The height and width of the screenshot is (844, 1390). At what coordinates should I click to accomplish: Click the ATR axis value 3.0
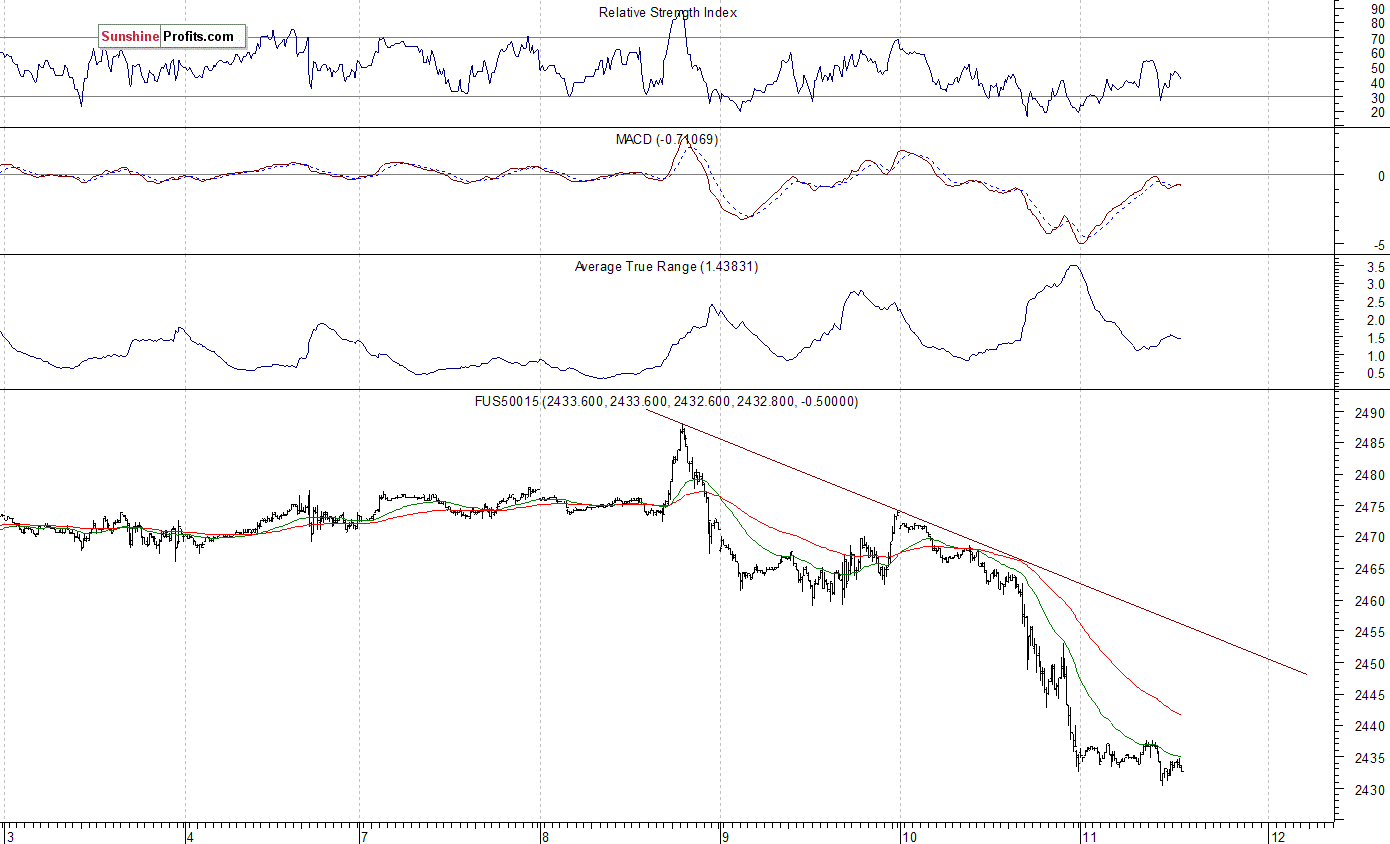[1376, 285]
